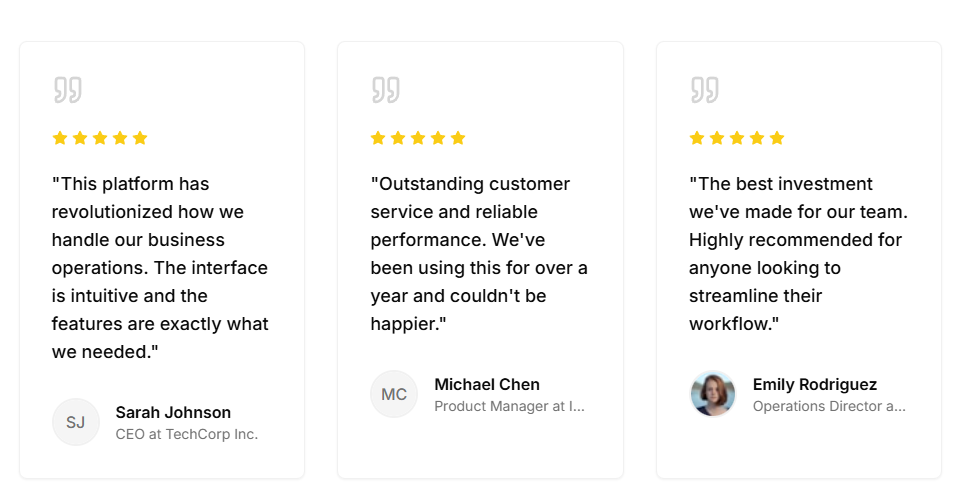
Task: Click the name Emily Rodriguez
Action: coord(815,384)
